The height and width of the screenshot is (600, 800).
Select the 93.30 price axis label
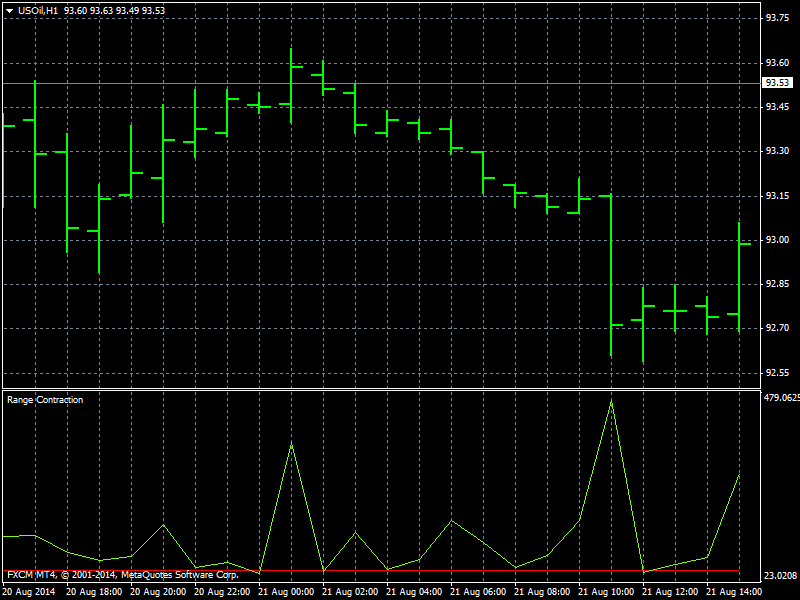(778, 151)
